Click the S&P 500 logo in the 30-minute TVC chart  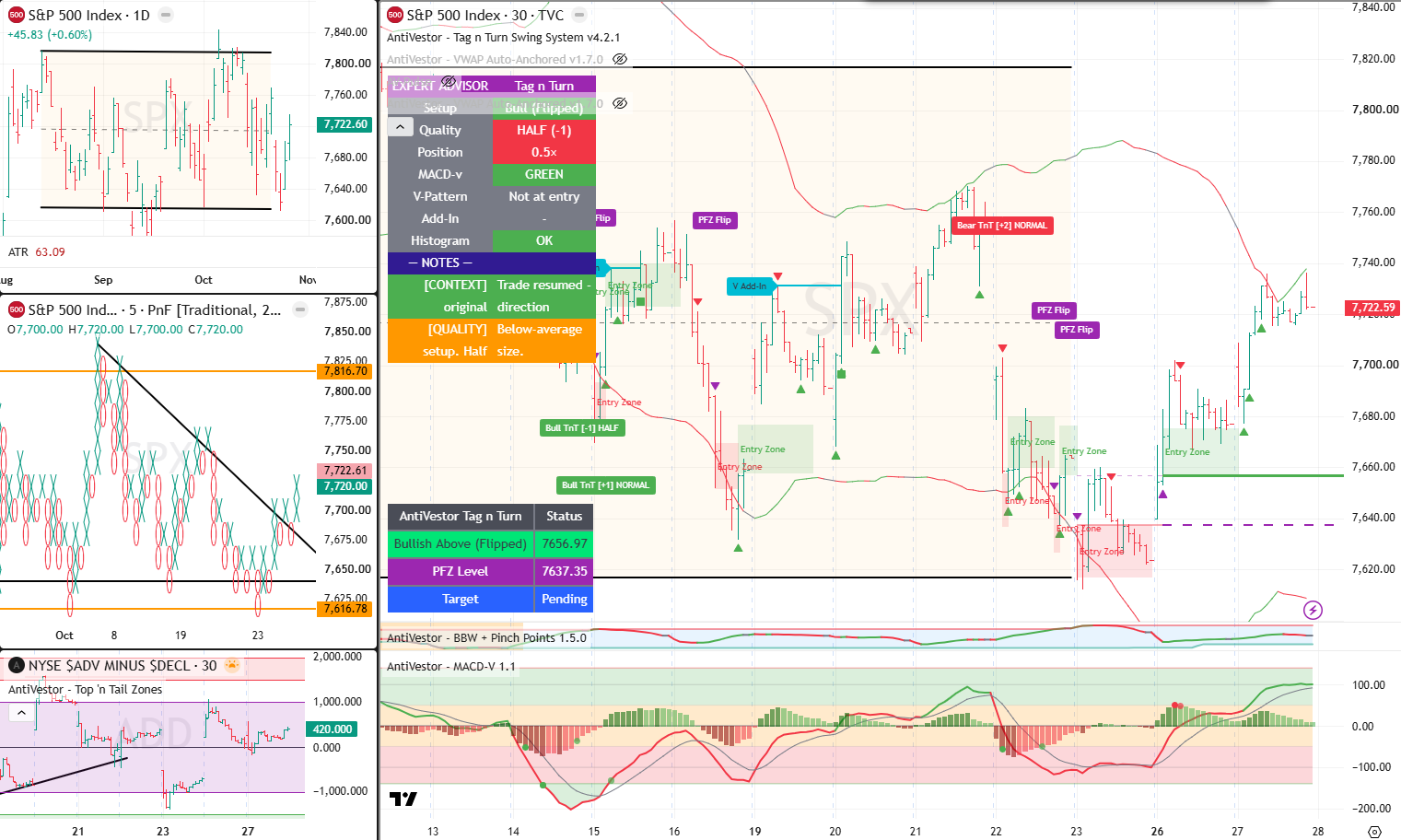[395, 15]
